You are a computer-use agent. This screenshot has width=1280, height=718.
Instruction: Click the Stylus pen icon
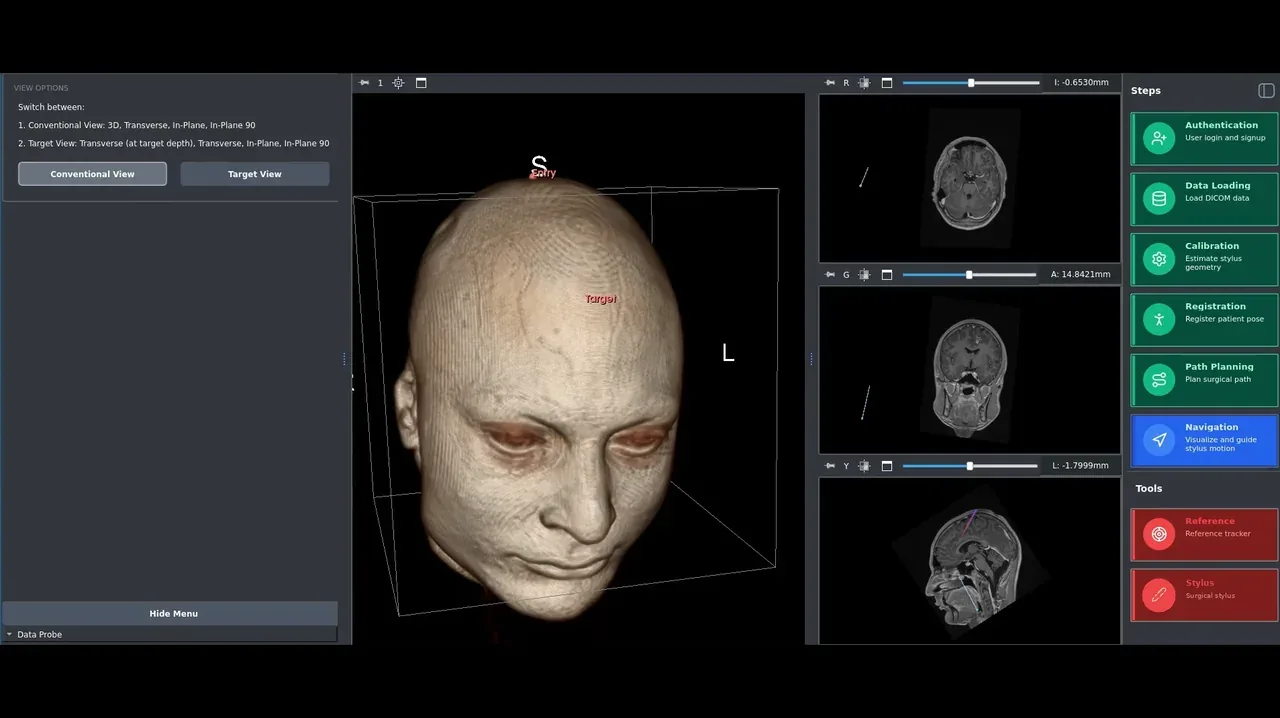(x=1159, y=595)
